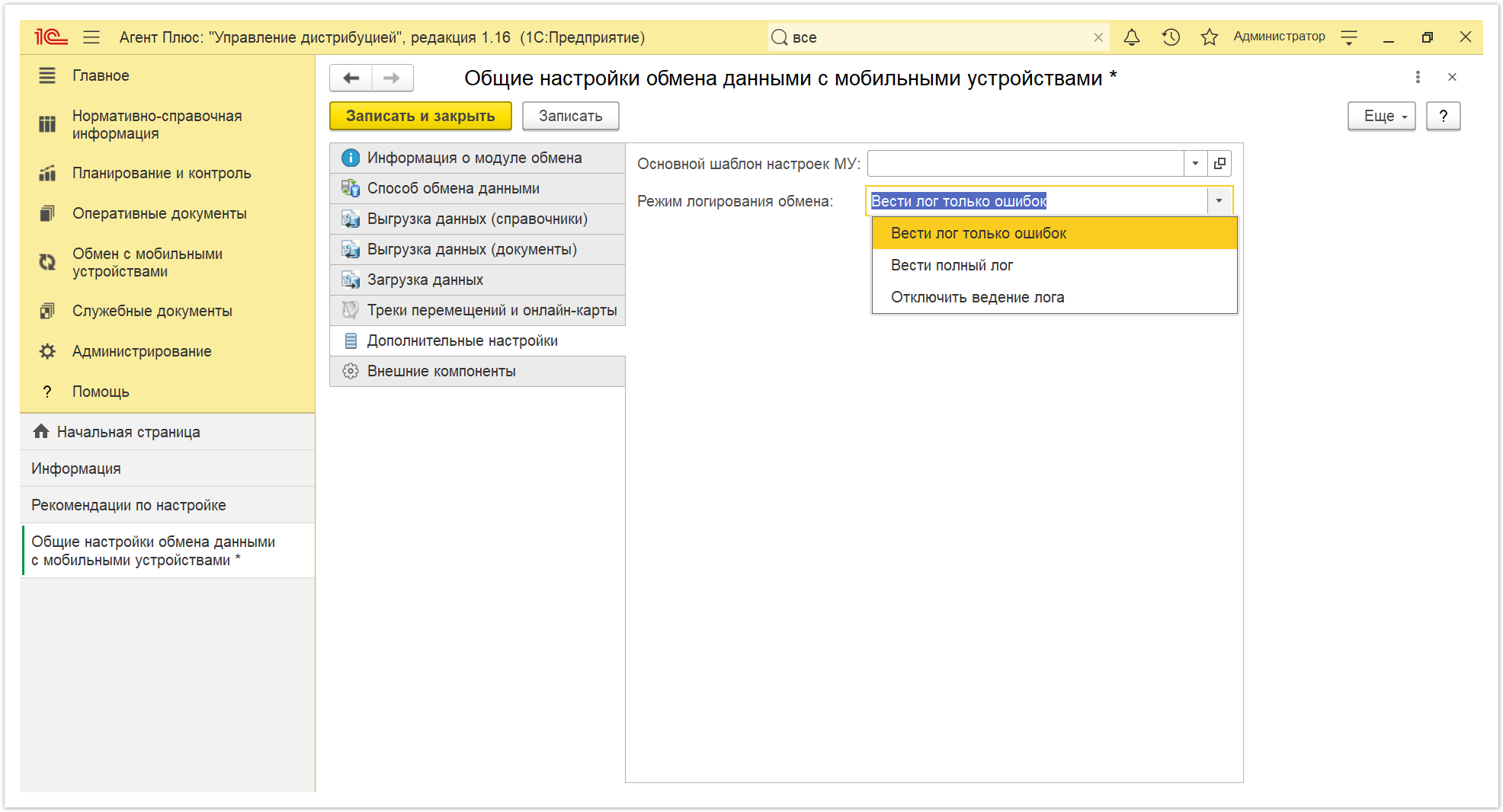This screenshot has width=1503, height=812.
Task: Click Планирование и контроль chart icon
Action: coord(47,173)
